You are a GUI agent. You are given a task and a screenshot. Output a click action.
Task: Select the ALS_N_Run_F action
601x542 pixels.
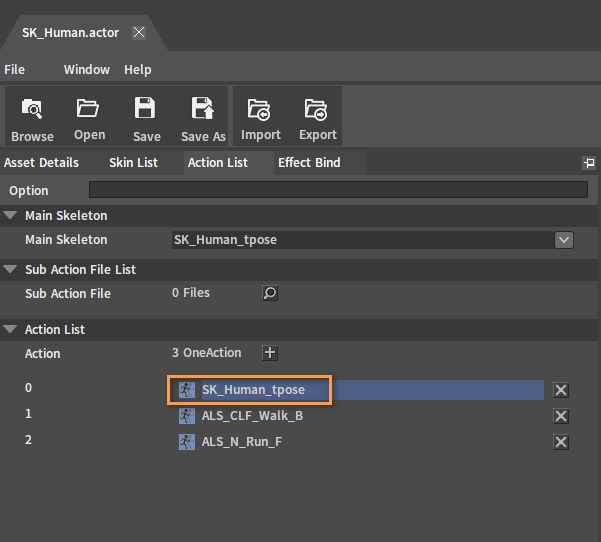point(242,442)
